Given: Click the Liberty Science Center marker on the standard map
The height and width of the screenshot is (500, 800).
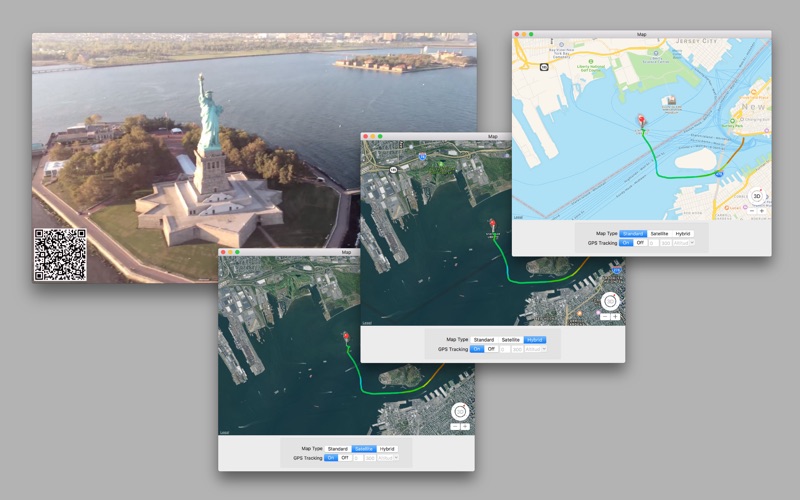Looking at the screenshot, I should coord(656,53).
